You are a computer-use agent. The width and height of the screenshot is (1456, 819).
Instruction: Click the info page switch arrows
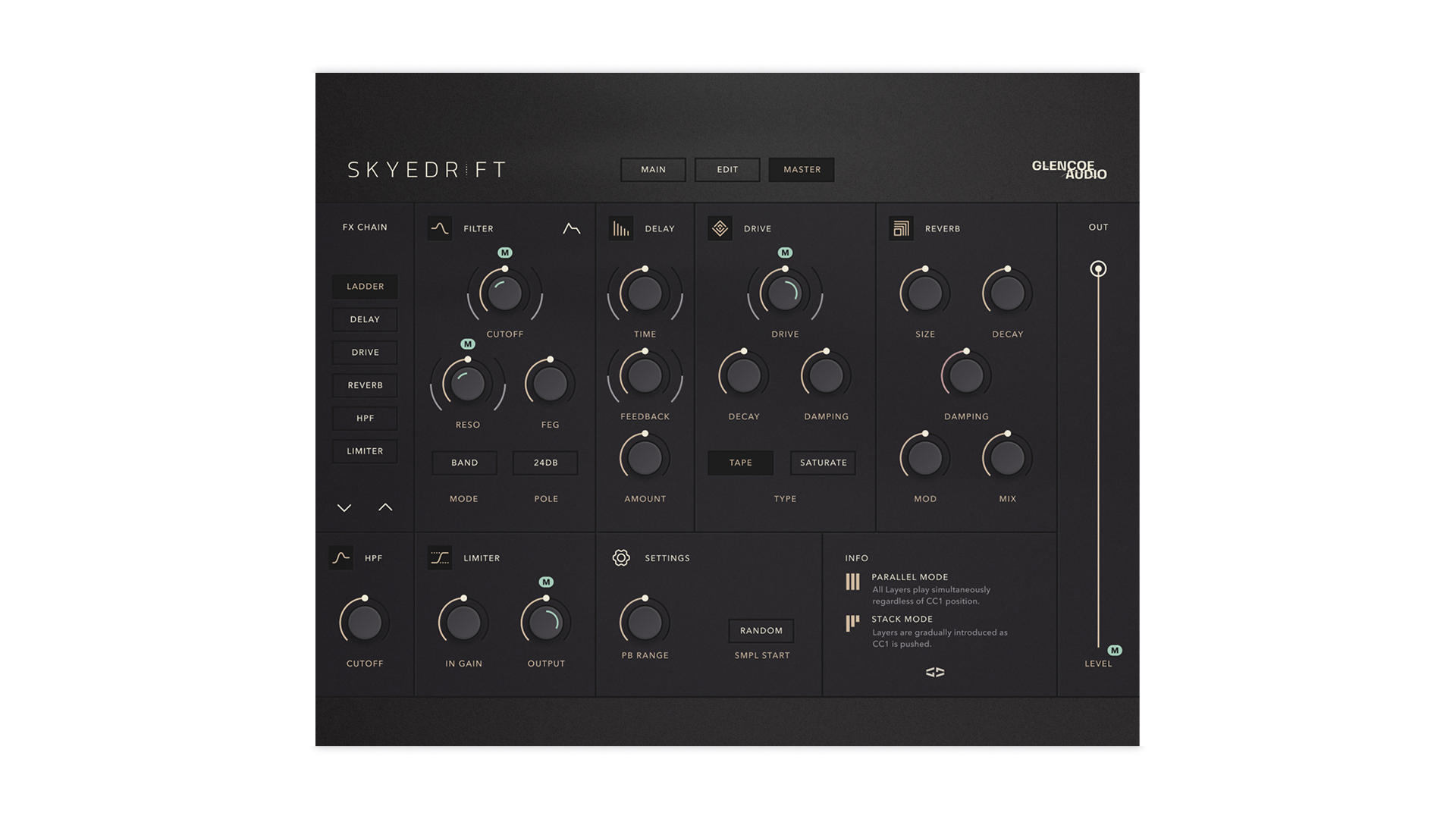935,672
